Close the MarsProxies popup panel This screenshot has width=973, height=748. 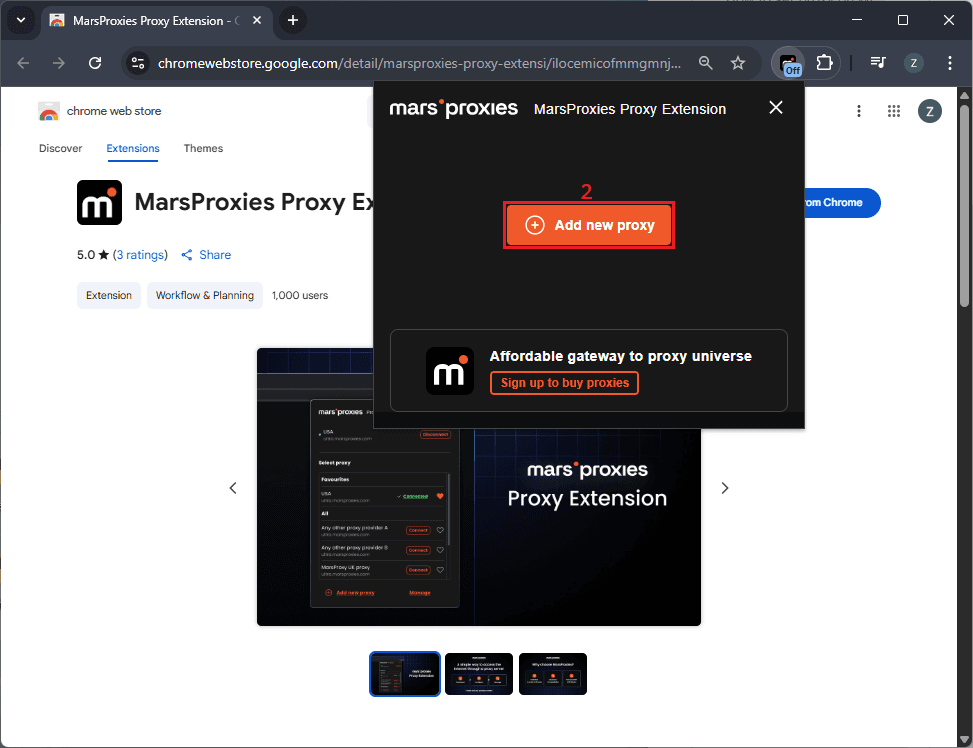[775, 108]
